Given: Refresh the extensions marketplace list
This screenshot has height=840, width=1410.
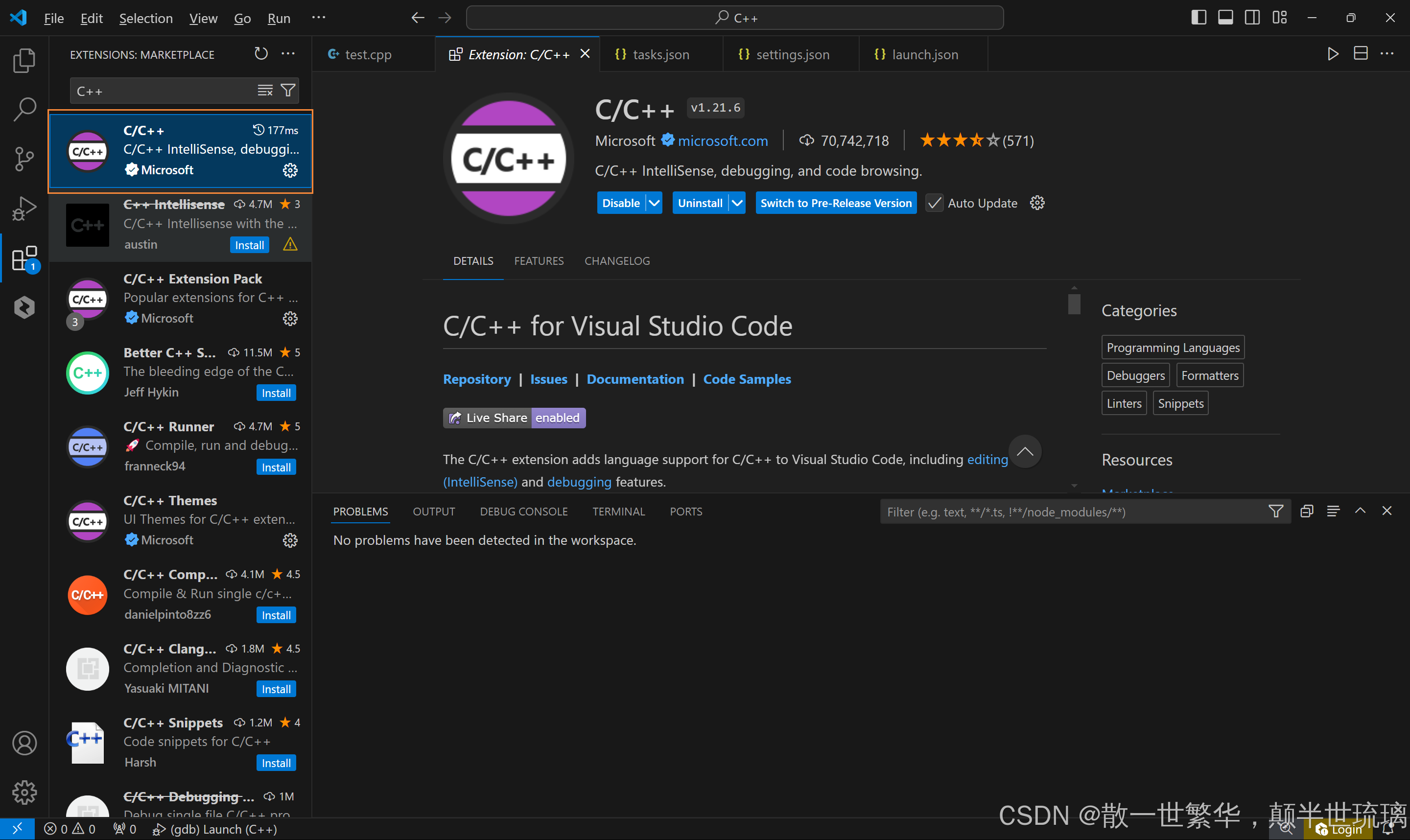Looking at the screenshot, I should coord(261,54).
